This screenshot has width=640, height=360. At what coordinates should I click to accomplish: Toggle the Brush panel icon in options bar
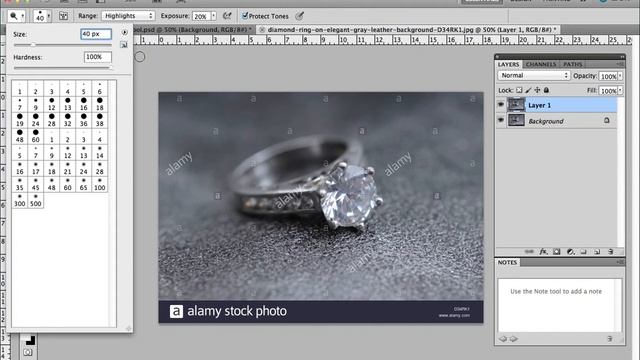pos(64,16)
